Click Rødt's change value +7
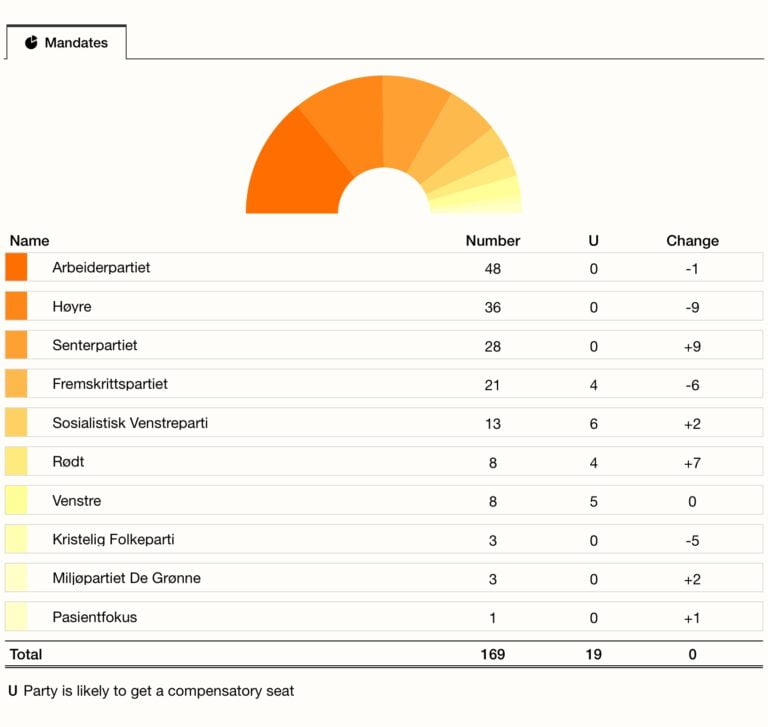 click(692, 463)
